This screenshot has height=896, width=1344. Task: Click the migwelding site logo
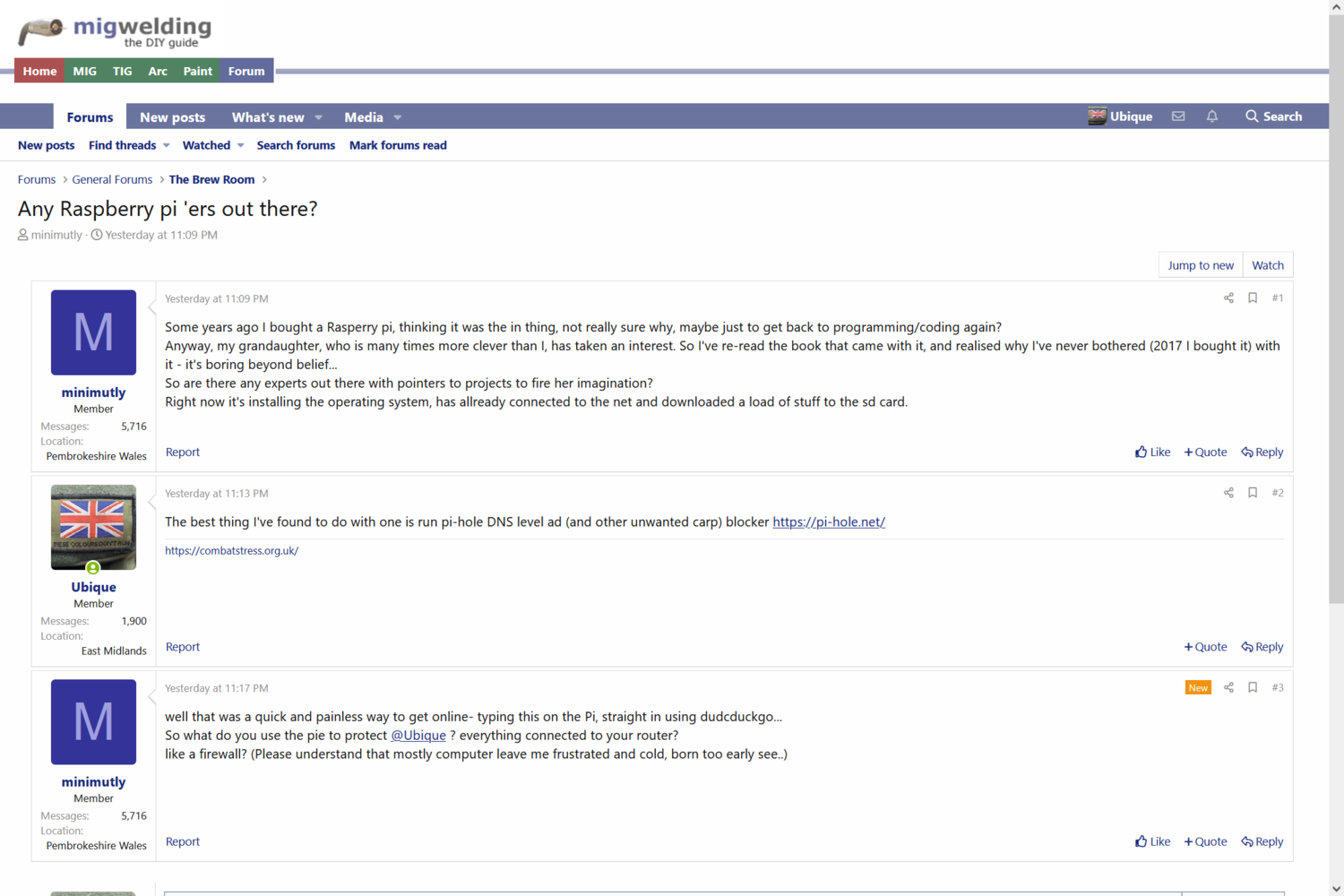point(116,31)
